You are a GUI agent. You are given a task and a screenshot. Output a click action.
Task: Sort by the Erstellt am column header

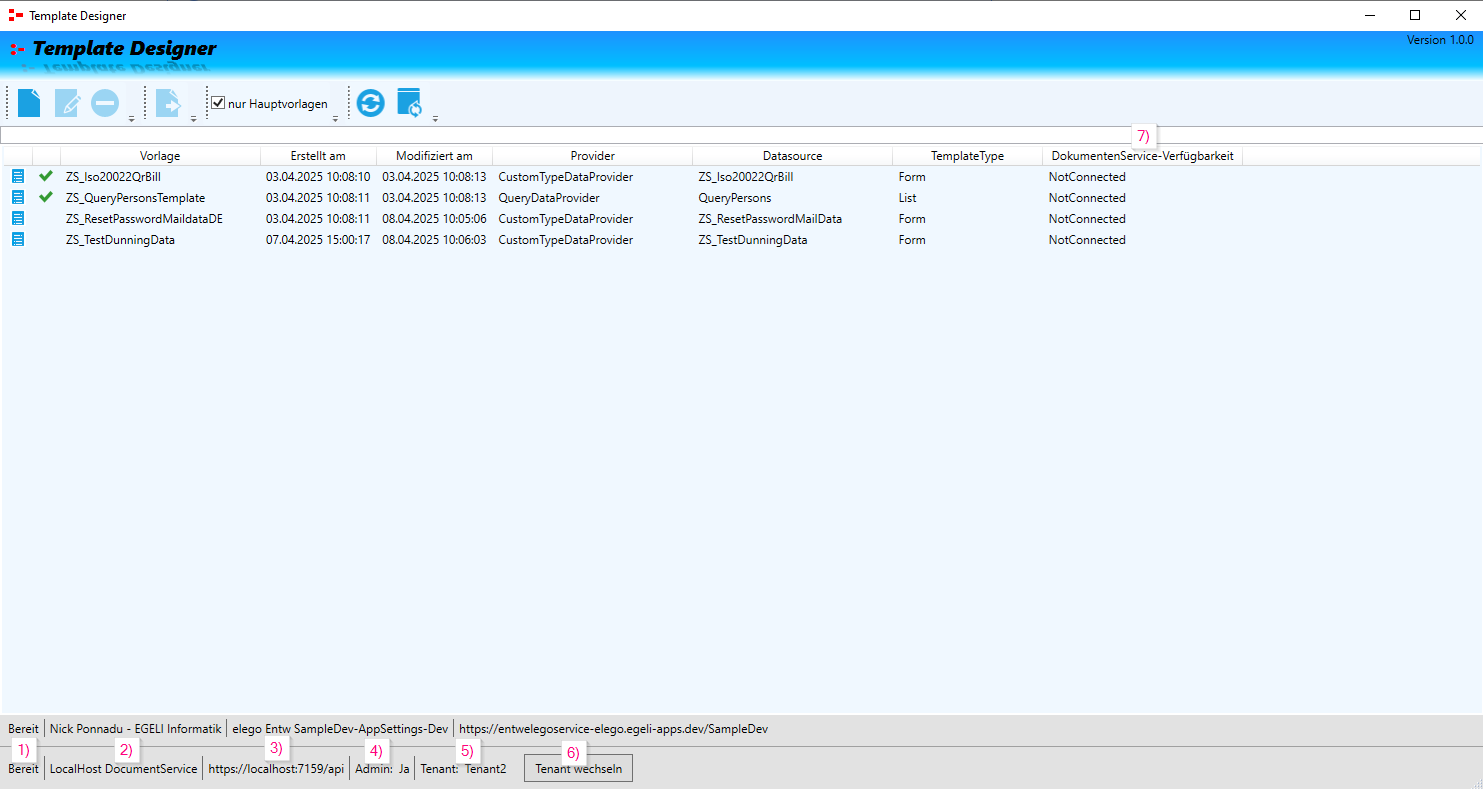click(318, 156)
